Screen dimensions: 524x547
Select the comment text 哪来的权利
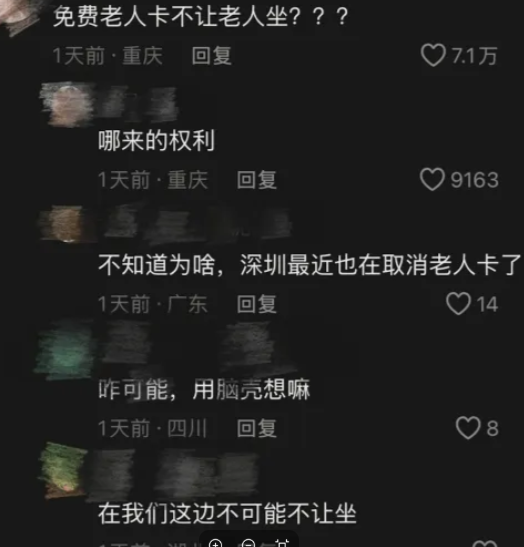click(156, 141)
